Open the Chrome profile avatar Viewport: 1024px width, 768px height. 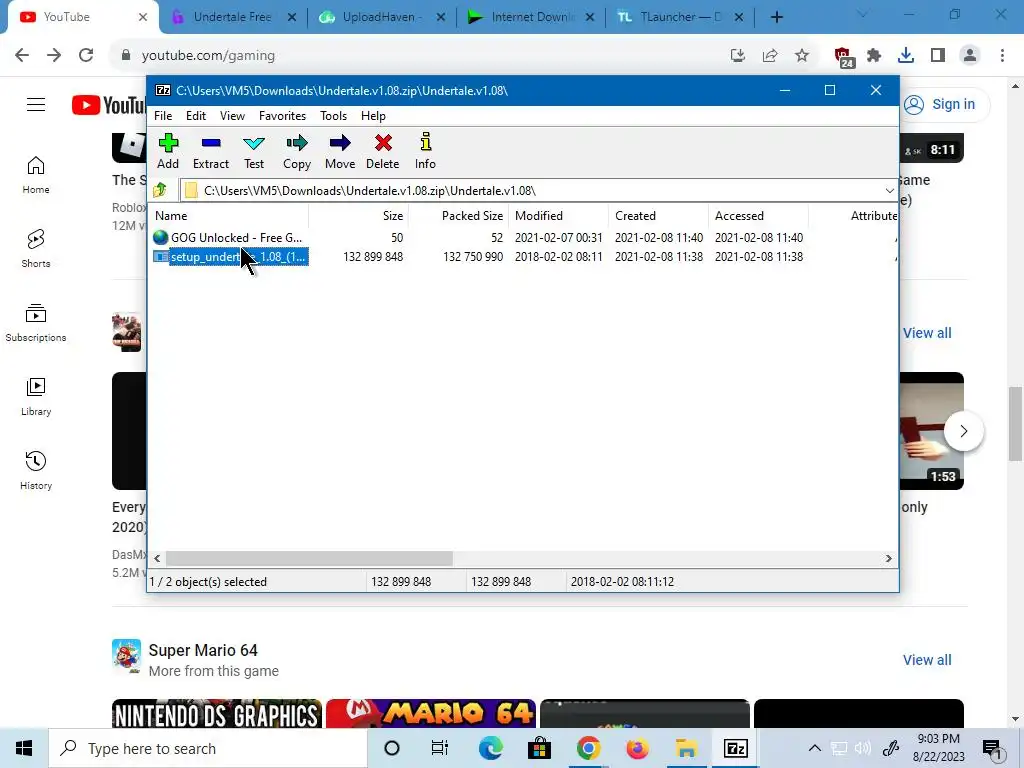pyautogui.click(x=970, y=56)
